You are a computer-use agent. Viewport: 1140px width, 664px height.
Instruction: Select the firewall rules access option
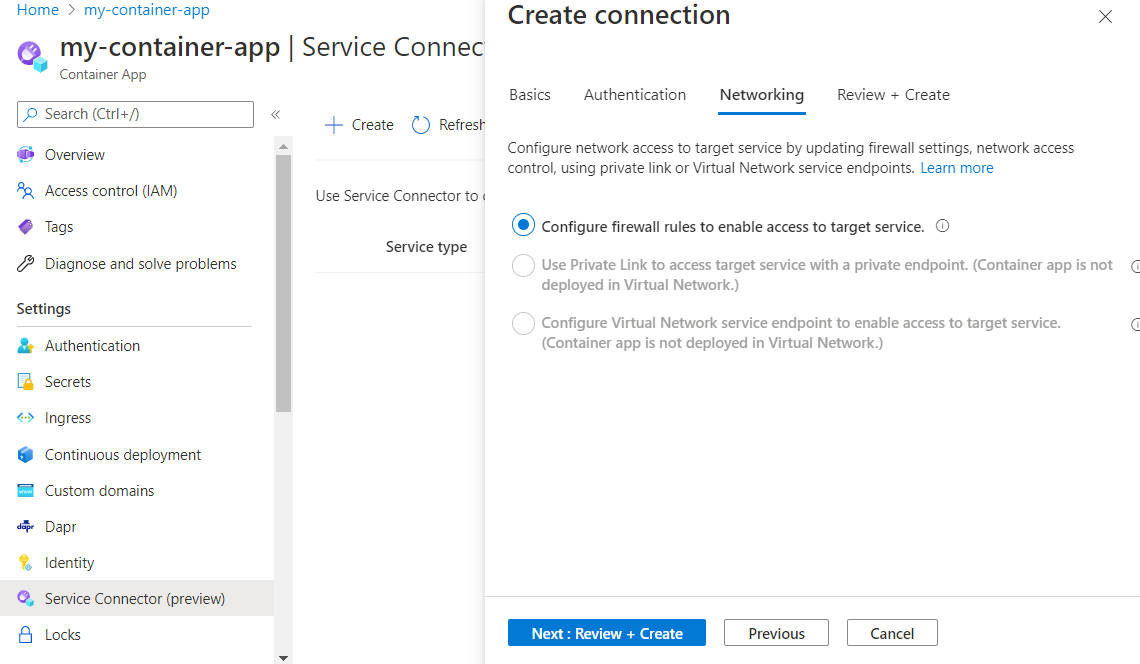523,224
